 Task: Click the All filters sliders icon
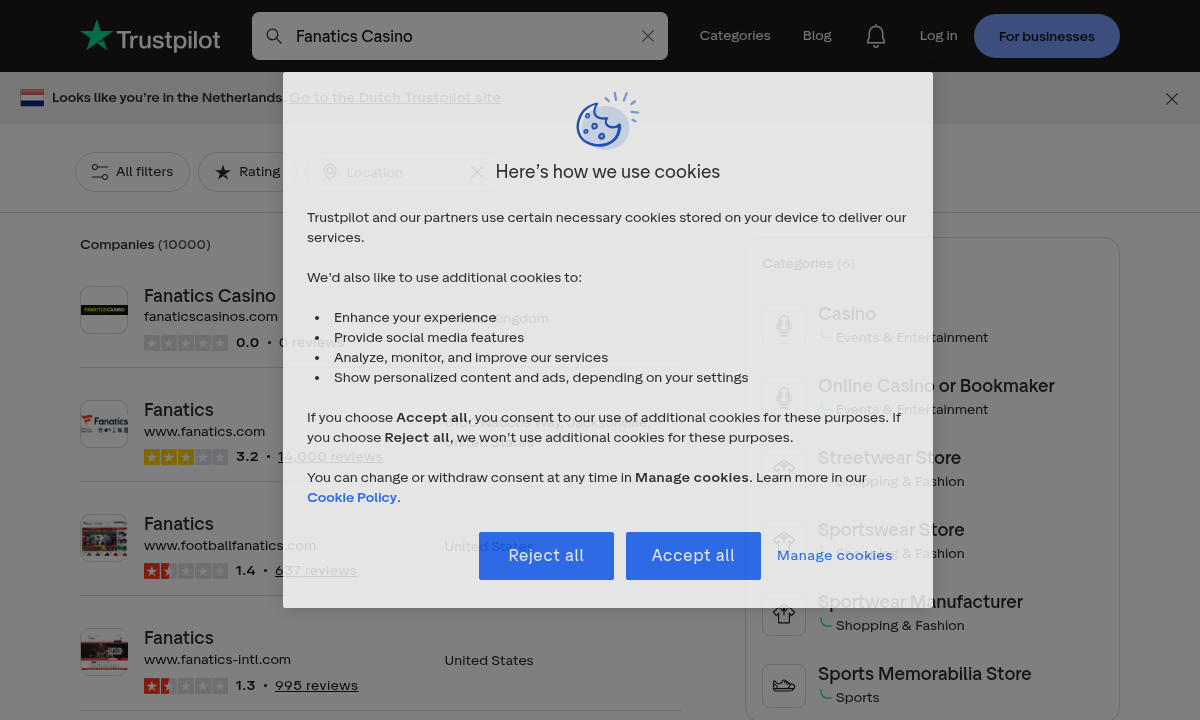[100, 172]
